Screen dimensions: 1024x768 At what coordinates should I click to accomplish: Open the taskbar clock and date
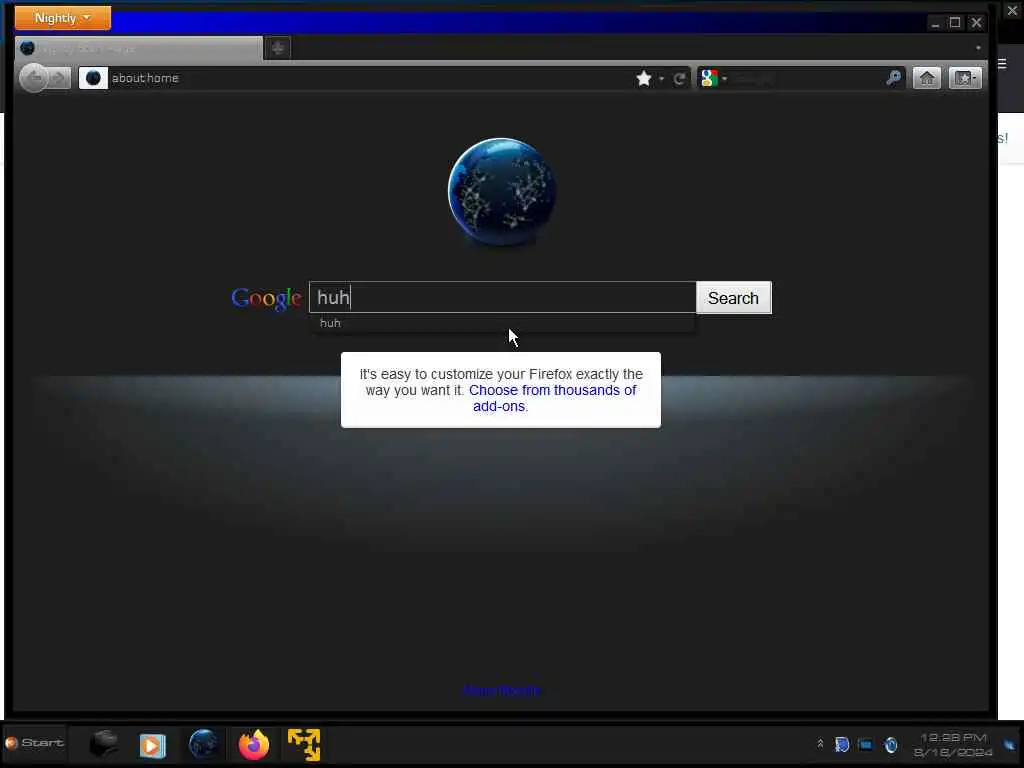pos(953,744)
